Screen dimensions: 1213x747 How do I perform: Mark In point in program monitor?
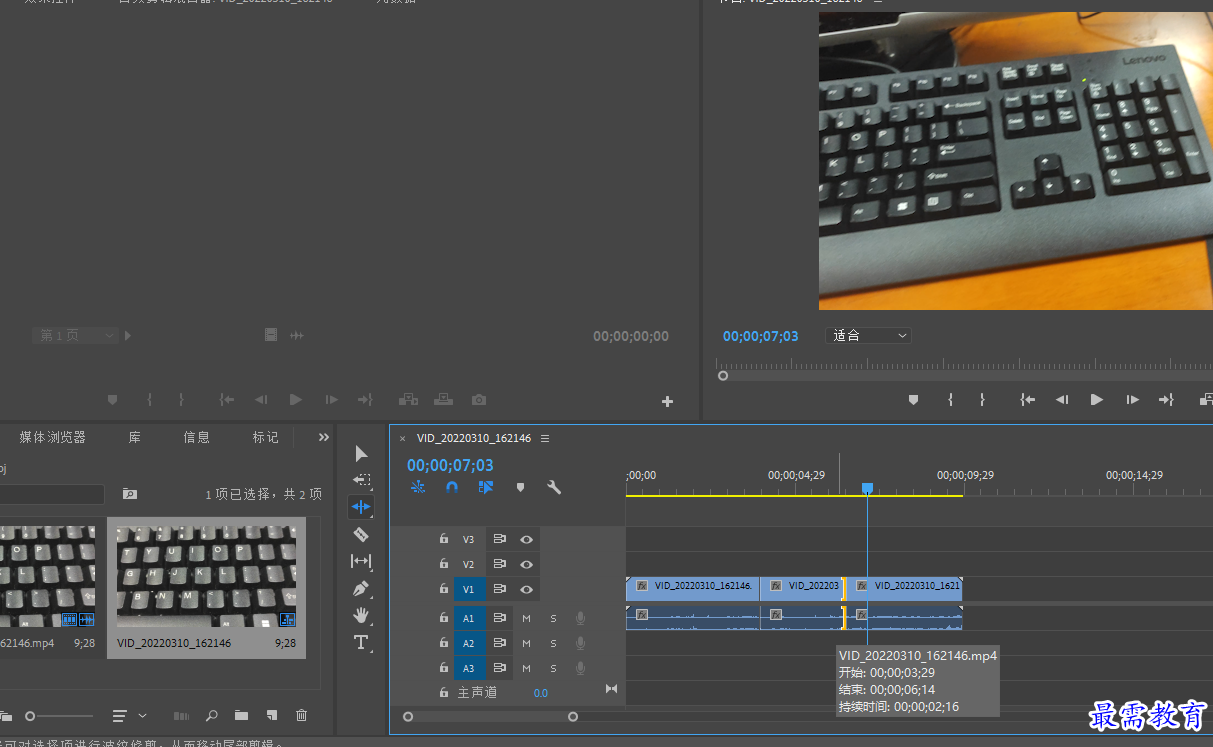point(949,400)
